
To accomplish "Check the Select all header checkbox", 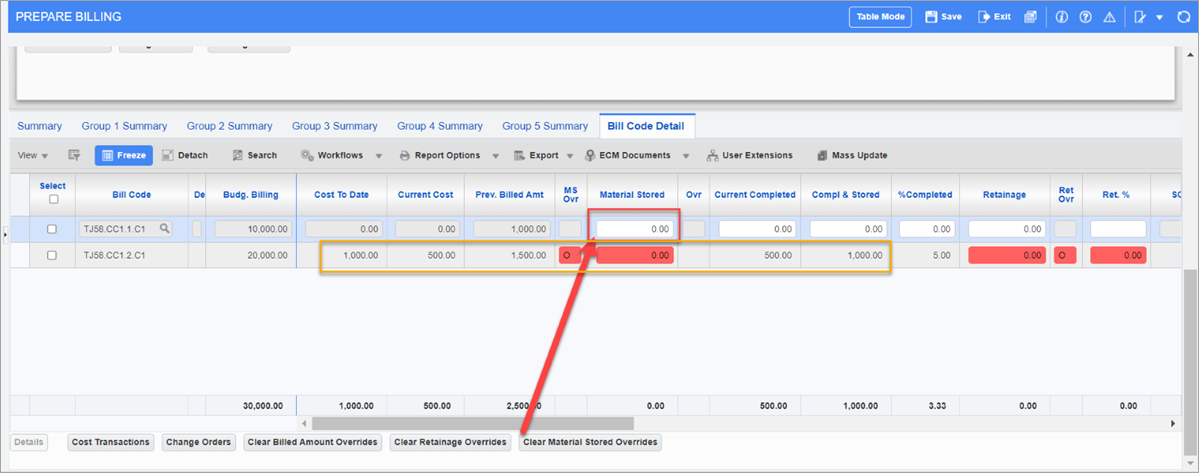I will point(52,199).
